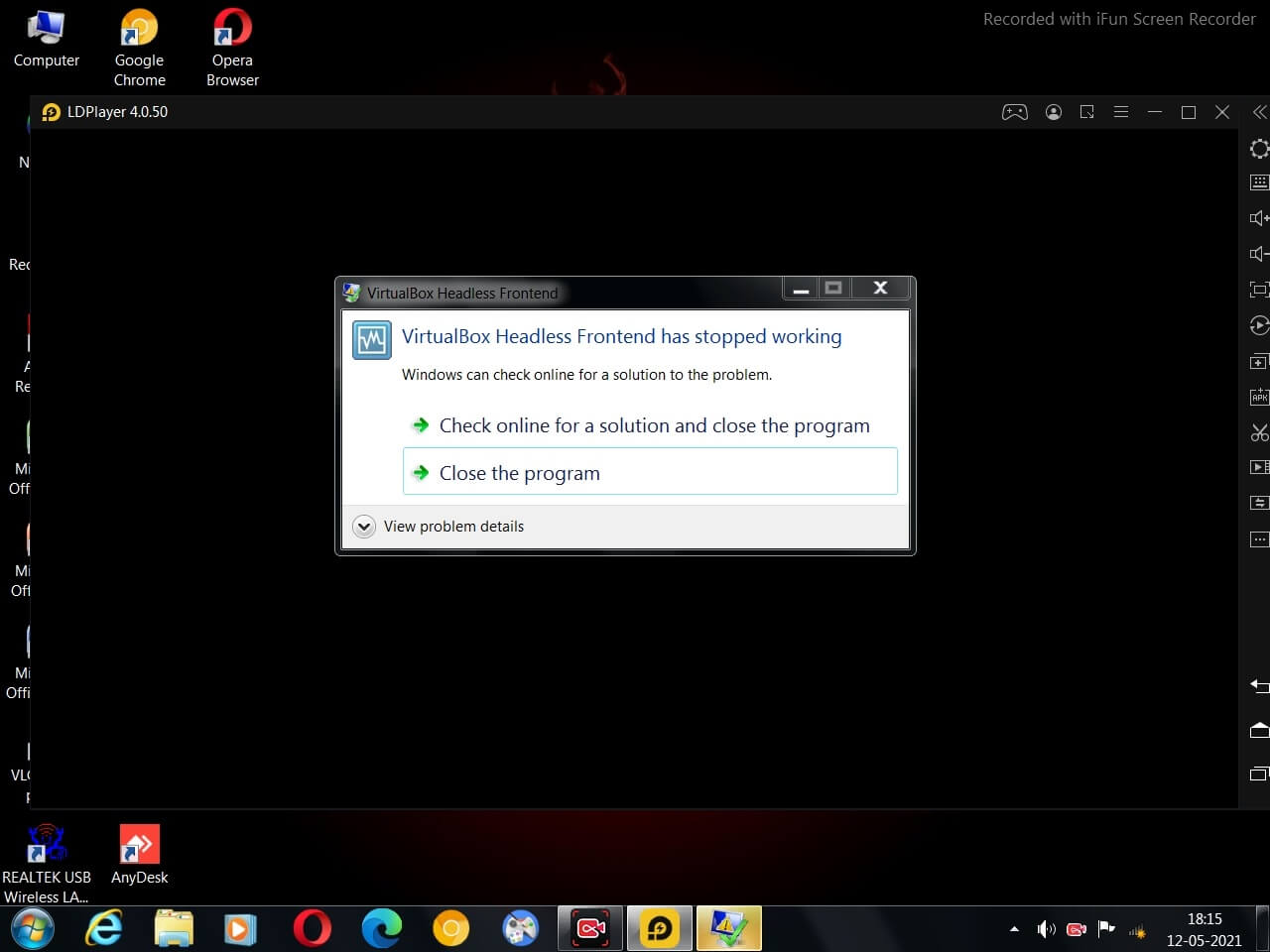Open gamepad controls in the title bar
This screenshot has height=952, width=1270.
point(1015,112)
